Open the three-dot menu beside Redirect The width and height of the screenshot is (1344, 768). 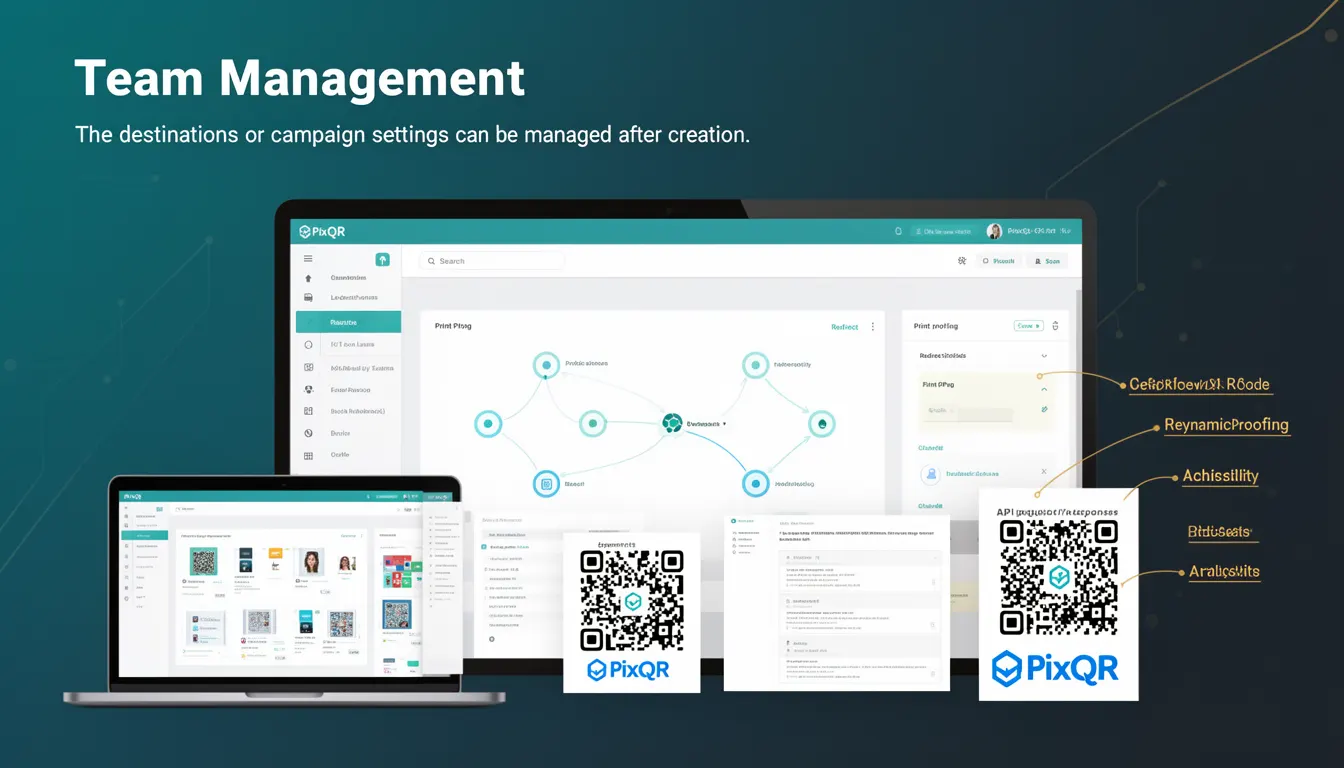[873, 327]
